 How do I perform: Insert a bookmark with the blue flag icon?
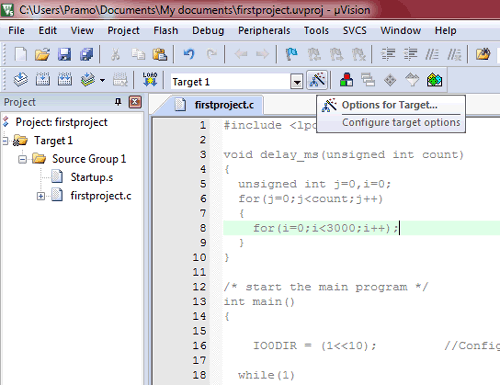pyautogui.click(x=292, y=54)
